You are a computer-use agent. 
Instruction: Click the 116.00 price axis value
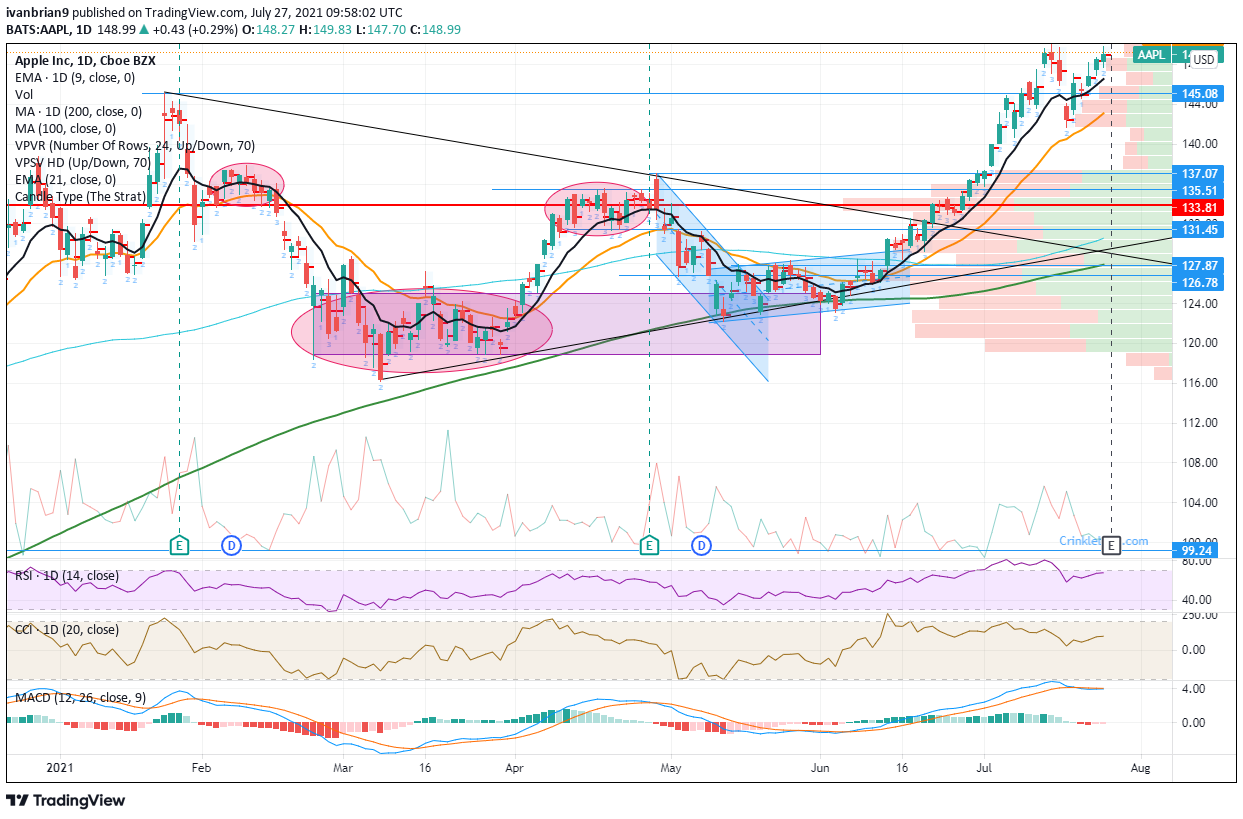coord(1198,383)
